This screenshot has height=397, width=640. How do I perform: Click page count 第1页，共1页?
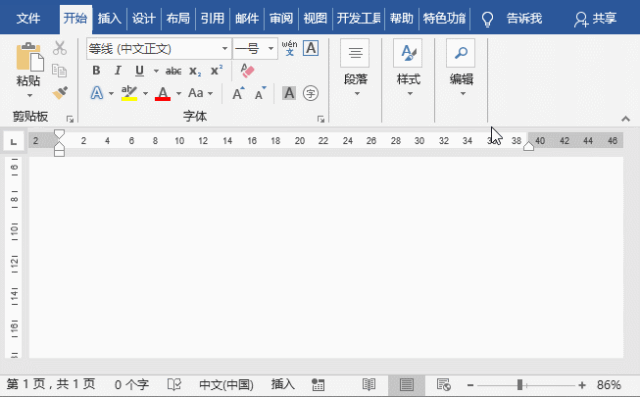51,384
